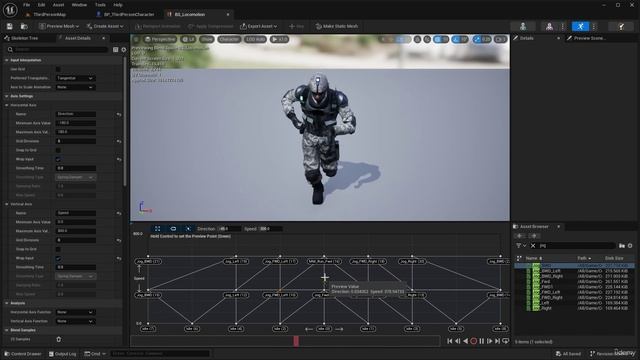Switch to the Skeleton Tree tab
This screenshot has width=640, height=360.
tap(21, 38)
